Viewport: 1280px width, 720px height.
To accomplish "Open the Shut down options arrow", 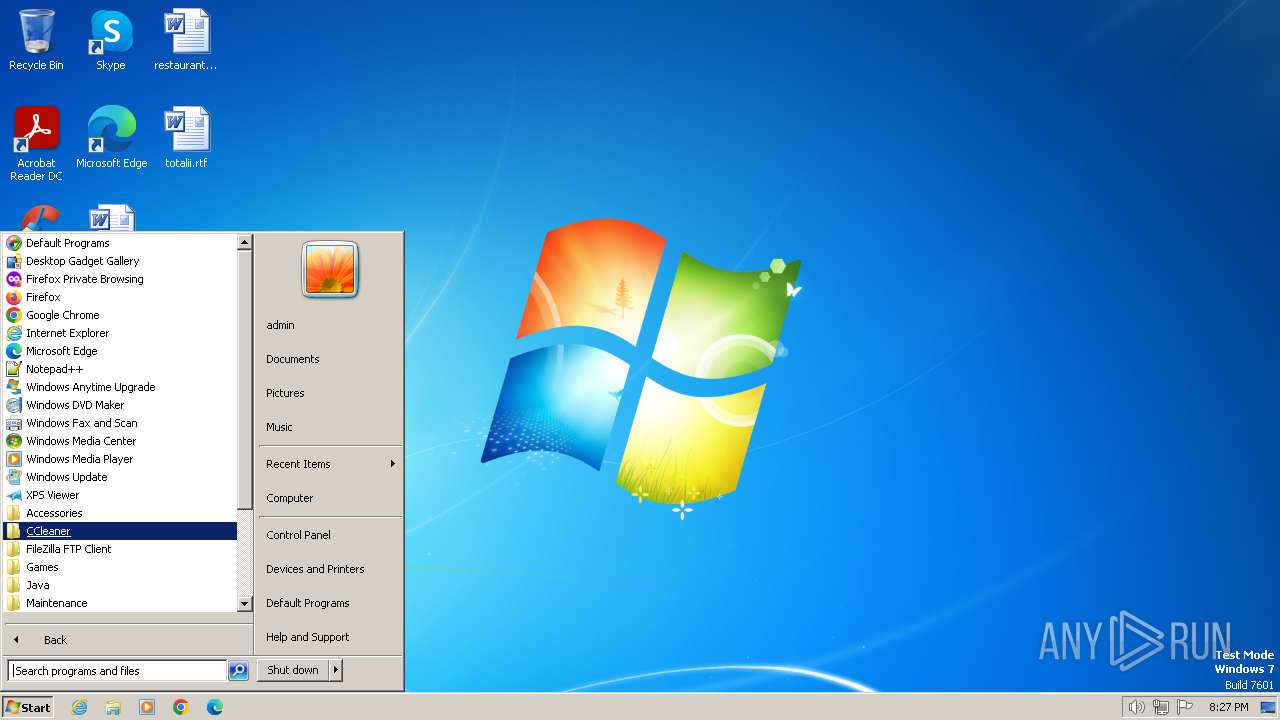I will (x=336, y=670).
